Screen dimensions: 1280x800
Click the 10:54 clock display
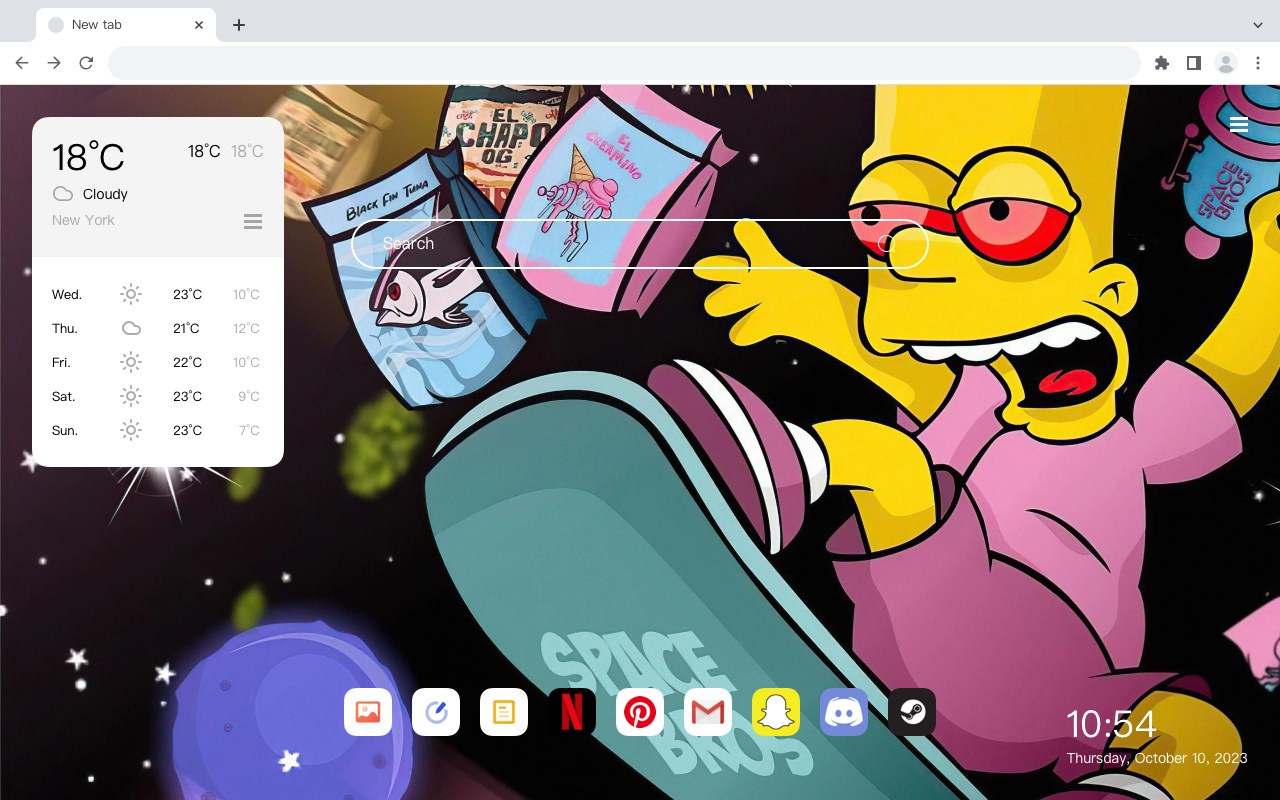click(x=1111, y=724)
